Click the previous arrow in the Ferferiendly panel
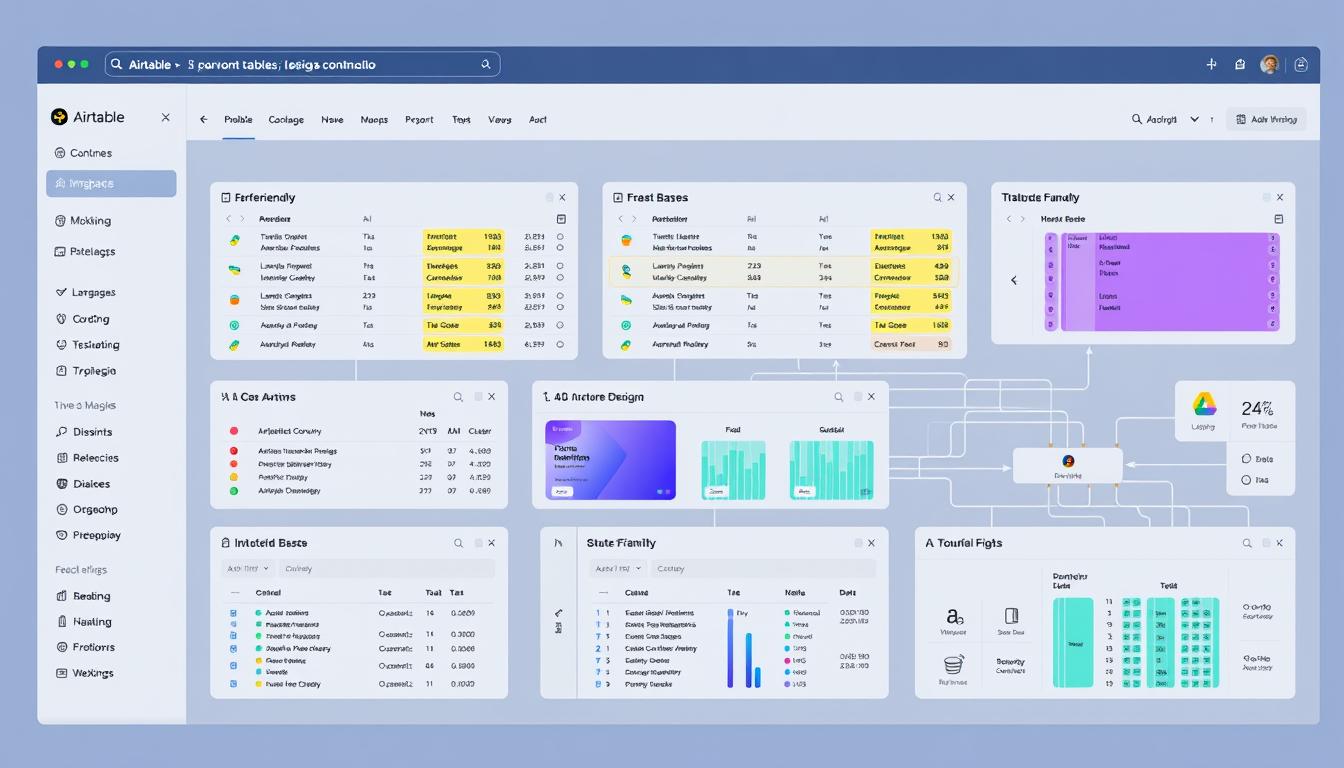This screenshot has height=768, width=1344. [228, 218]
